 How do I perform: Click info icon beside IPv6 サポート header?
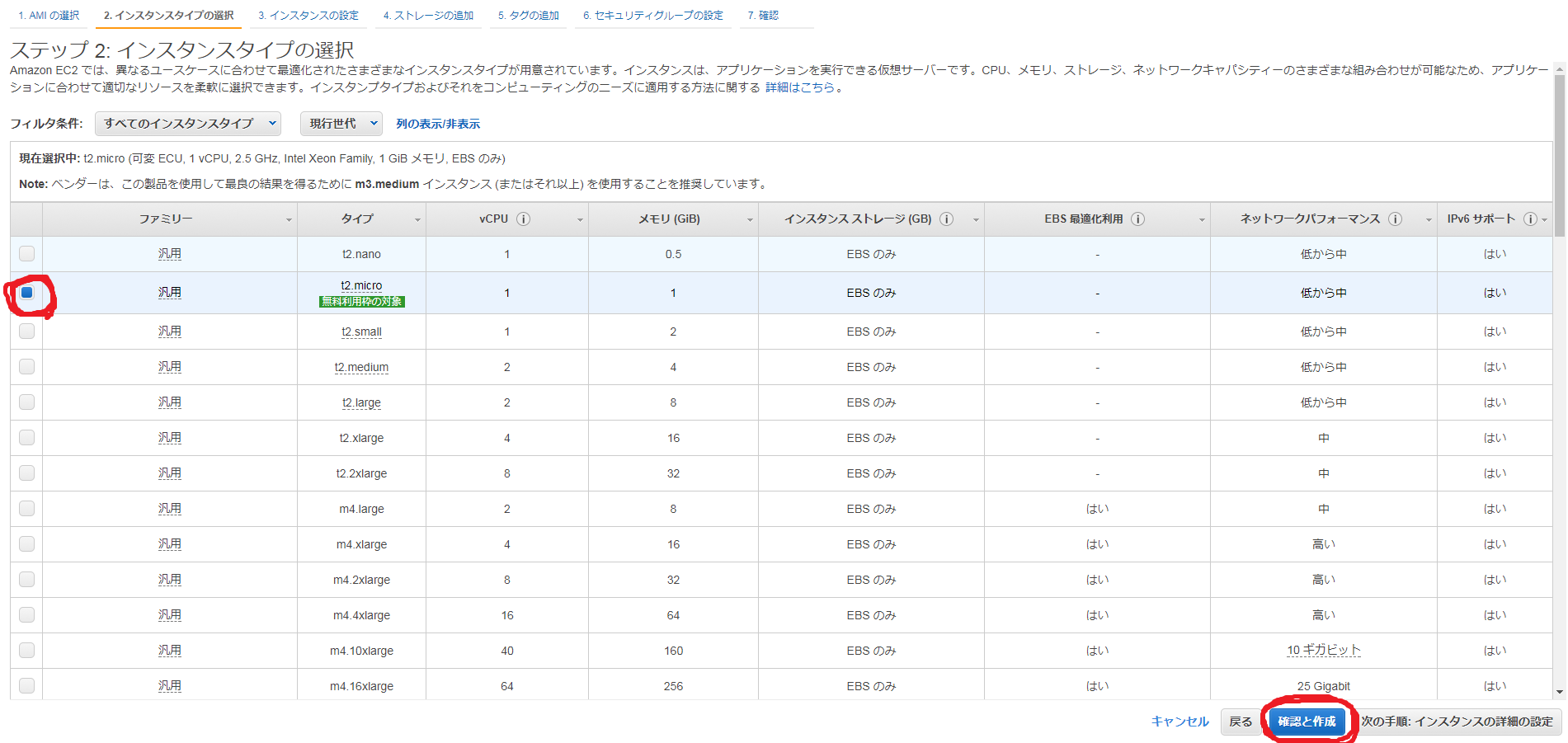1530,219
